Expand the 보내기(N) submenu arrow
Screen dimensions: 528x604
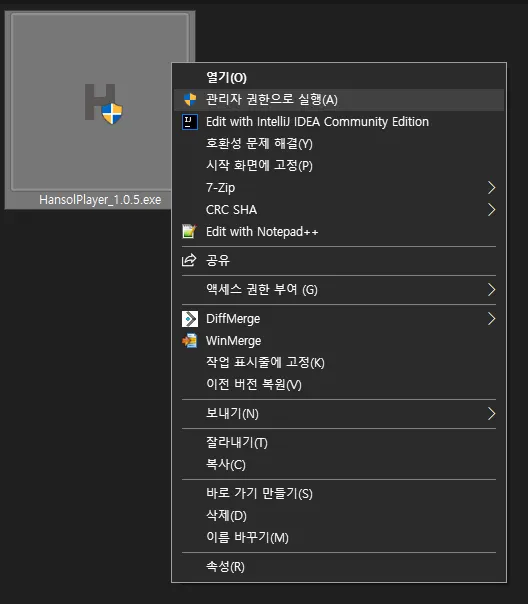click(491, 414)
